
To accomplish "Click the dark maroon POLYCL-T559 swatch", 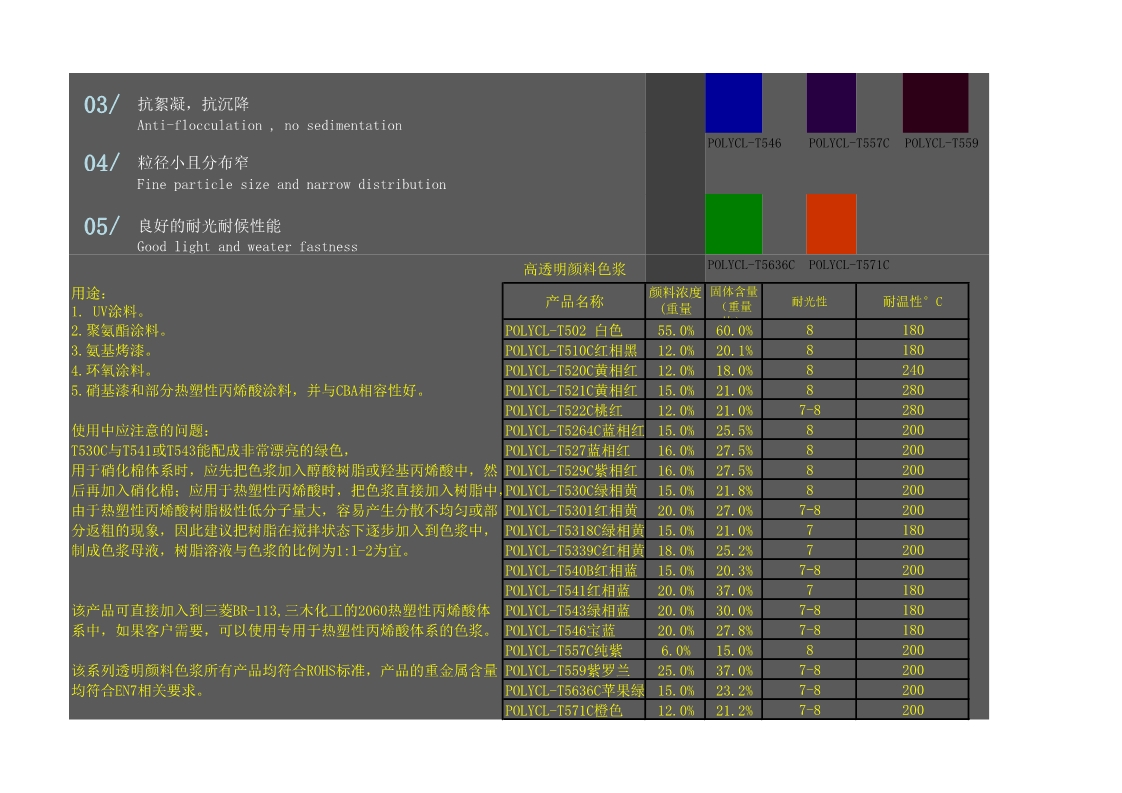I will [935, 103].
